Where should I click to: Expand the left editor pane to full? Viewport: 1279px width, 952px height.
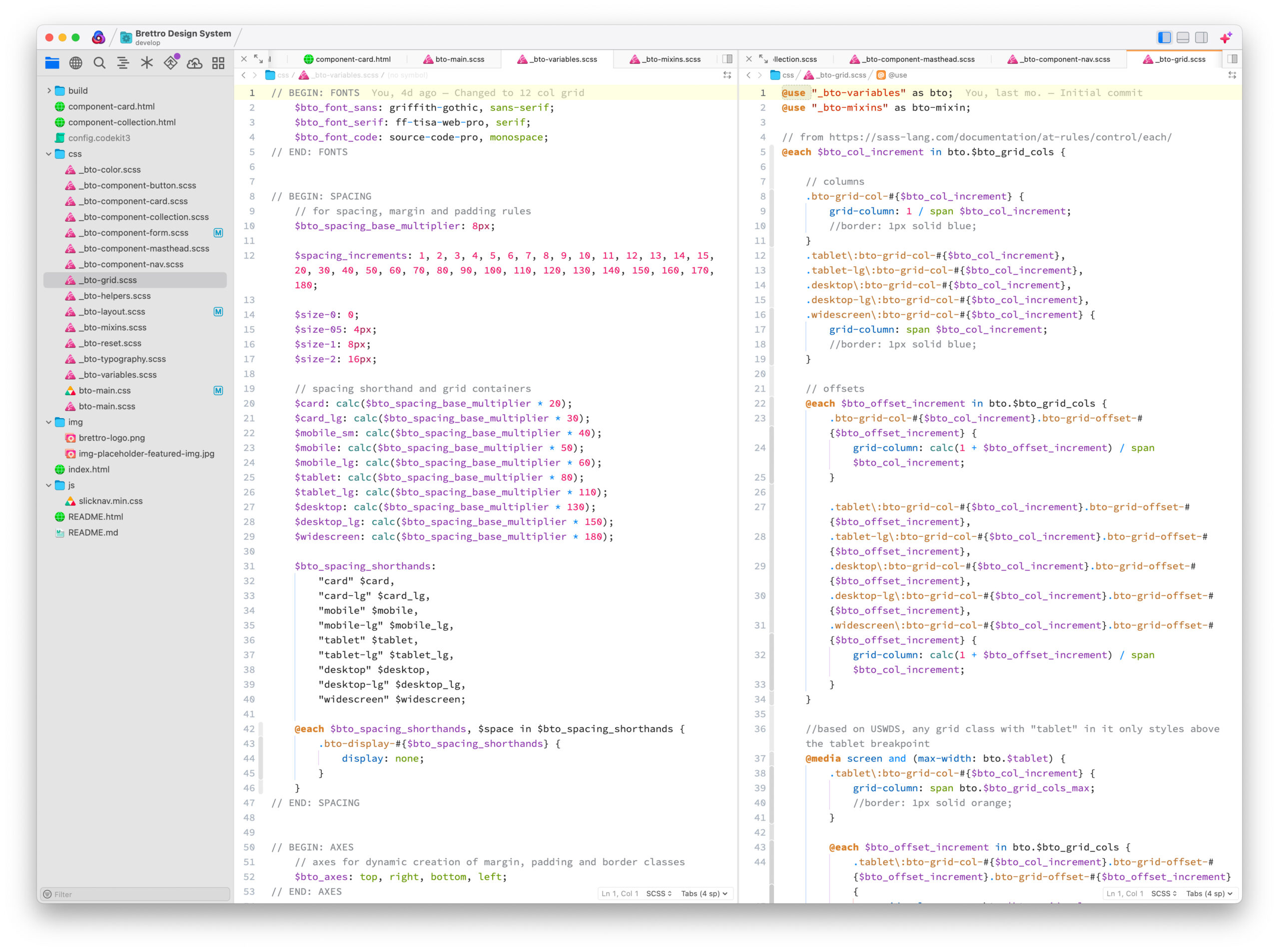click(258, 59)
